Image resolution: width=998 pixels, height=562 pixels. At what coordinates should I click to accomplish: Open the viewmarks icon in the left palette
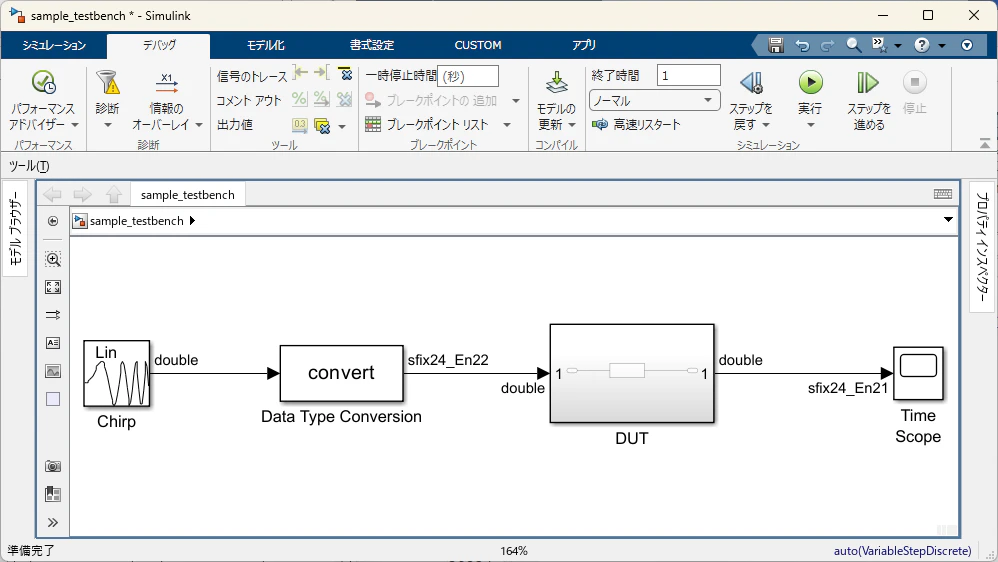(x=53, y=495)
